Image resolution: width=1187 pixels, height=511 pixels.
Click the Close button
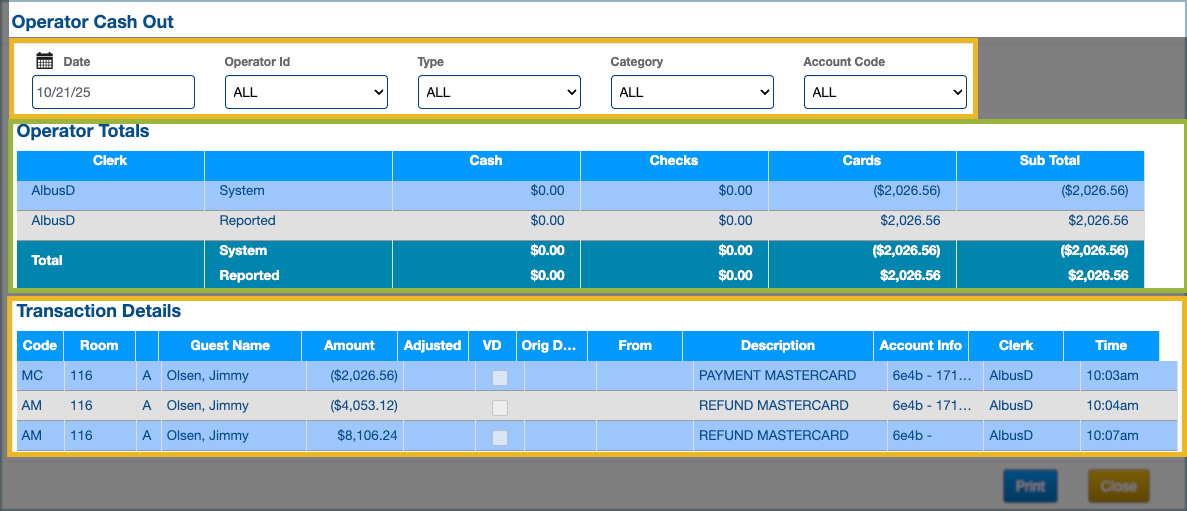[1118, 487]
